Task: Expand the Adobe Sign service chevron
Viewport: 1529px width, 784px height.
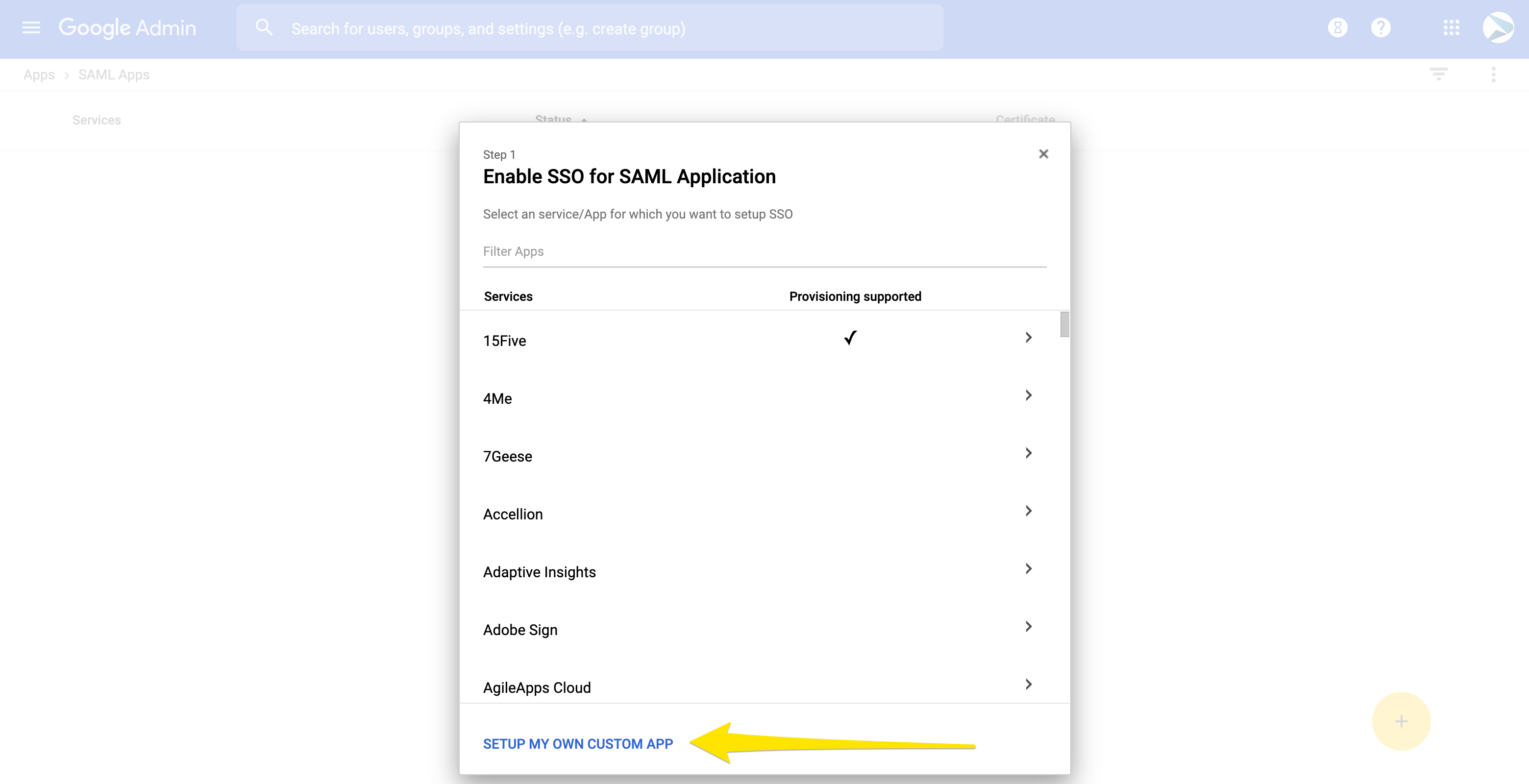Action: pyautogui.click(x=1029, y=627)
